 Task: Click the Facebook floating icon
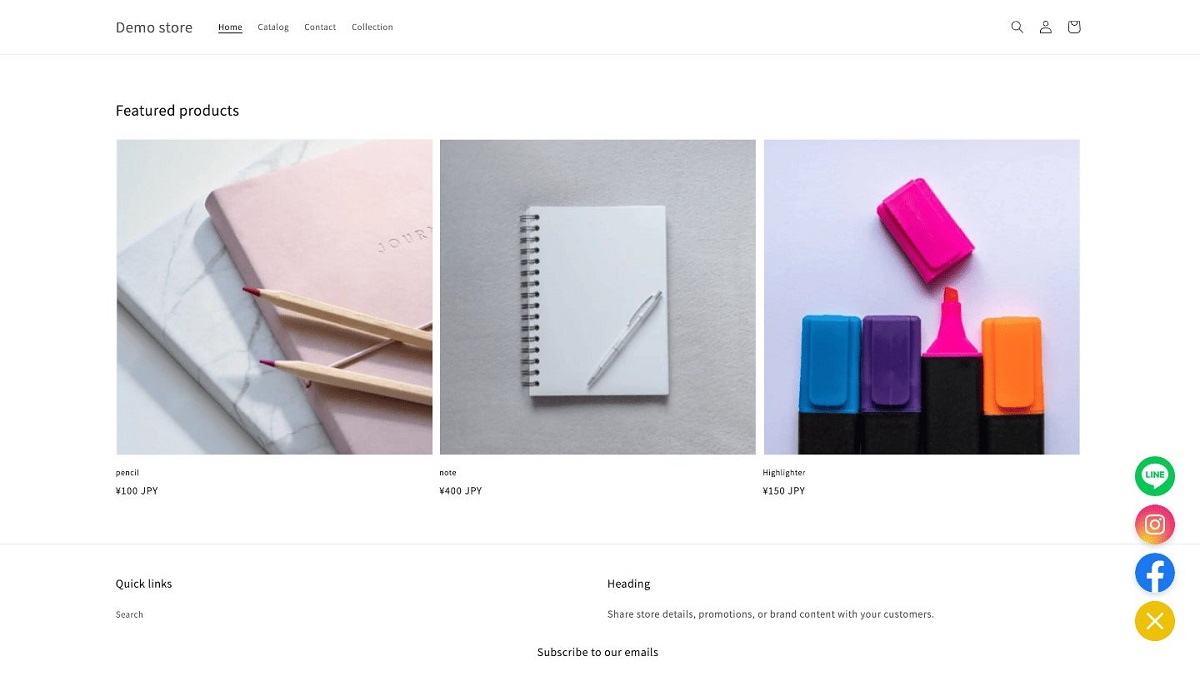tap(1155, 573)
